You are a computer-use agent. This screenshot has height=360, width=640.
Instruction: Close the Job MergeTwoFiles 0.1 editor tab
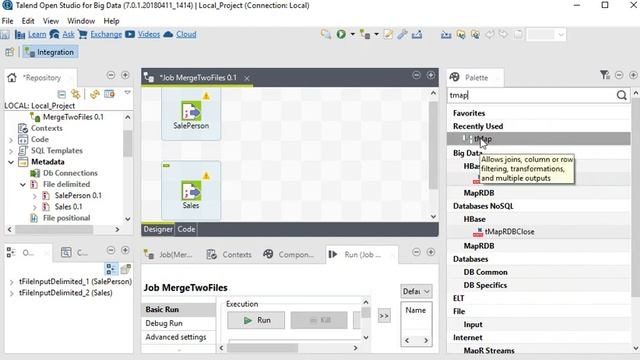click(x=247, y=78)
